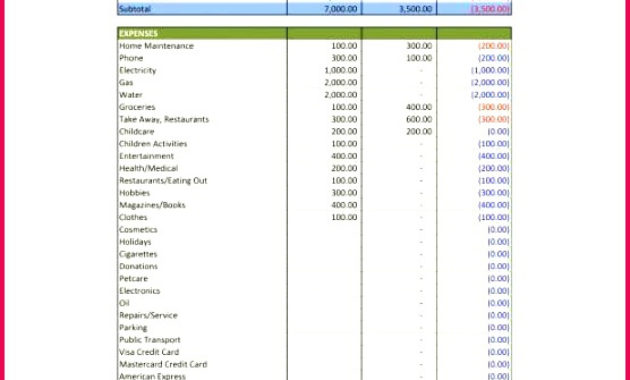Click the Holidays row label
Screen dimensions: 630x380
135,242
